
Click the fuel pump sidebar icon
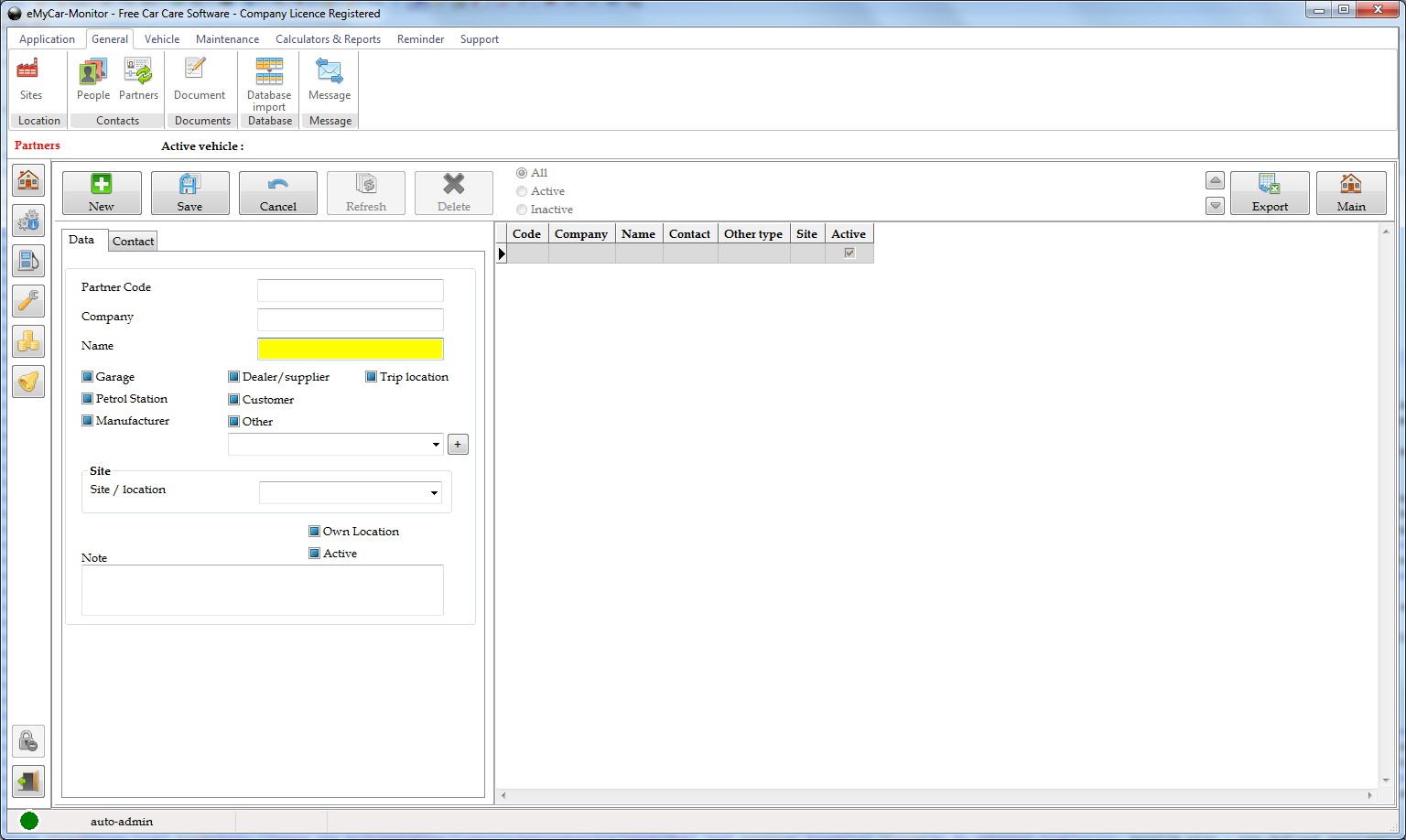point(28,261)
